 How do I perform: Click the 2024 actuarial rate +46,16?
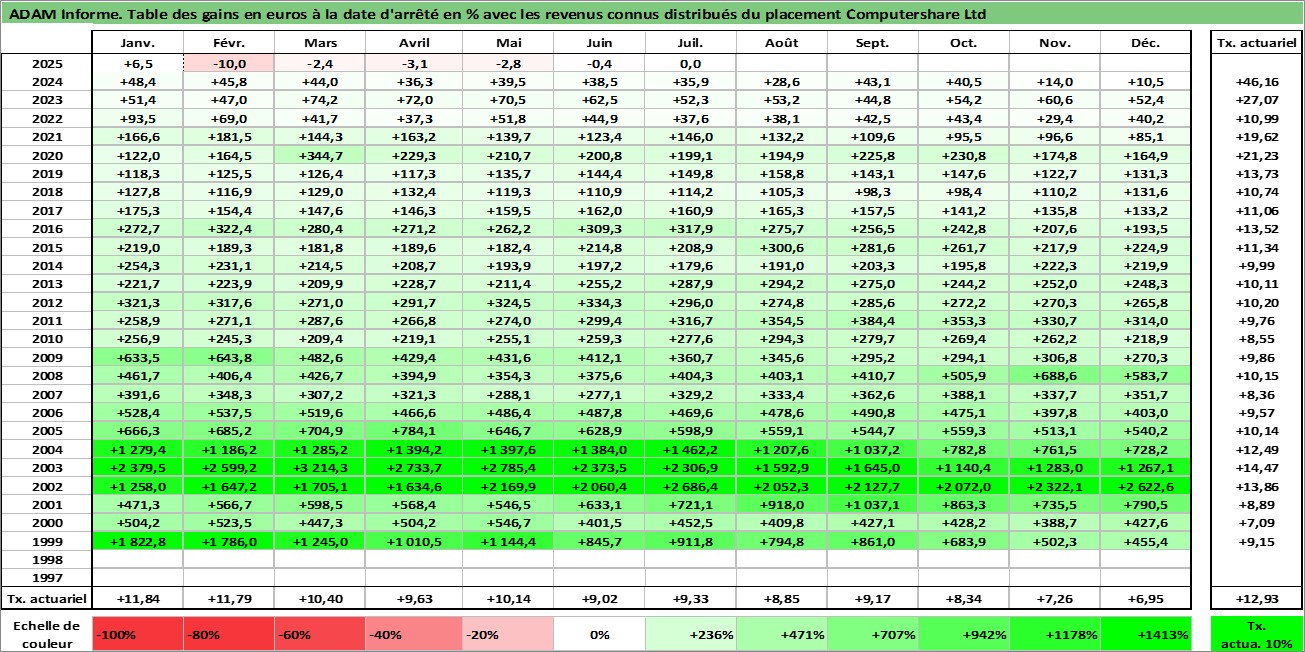click(1257, 81)
